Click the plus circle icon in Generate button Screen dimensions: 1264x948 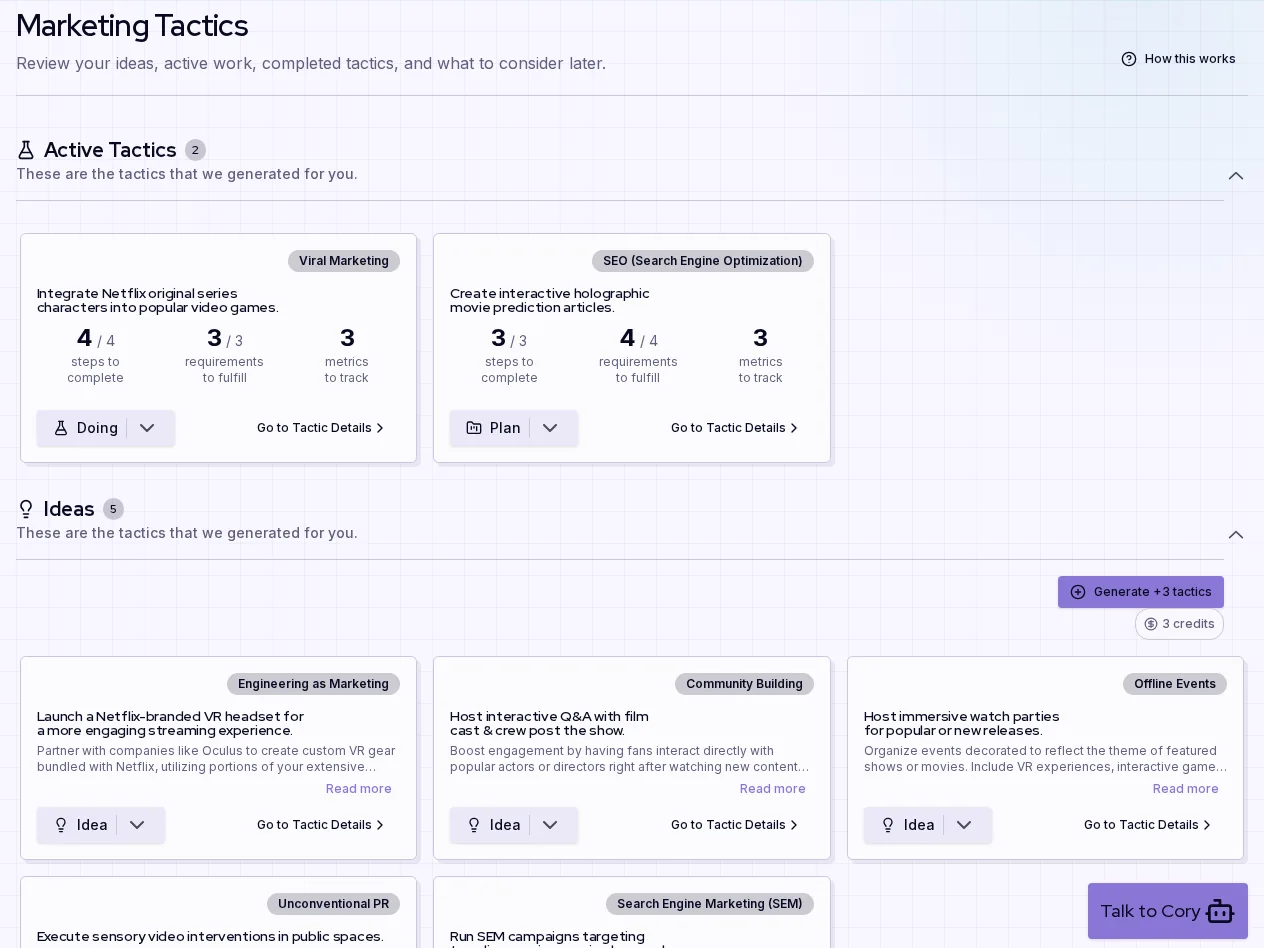point(1078,592)
